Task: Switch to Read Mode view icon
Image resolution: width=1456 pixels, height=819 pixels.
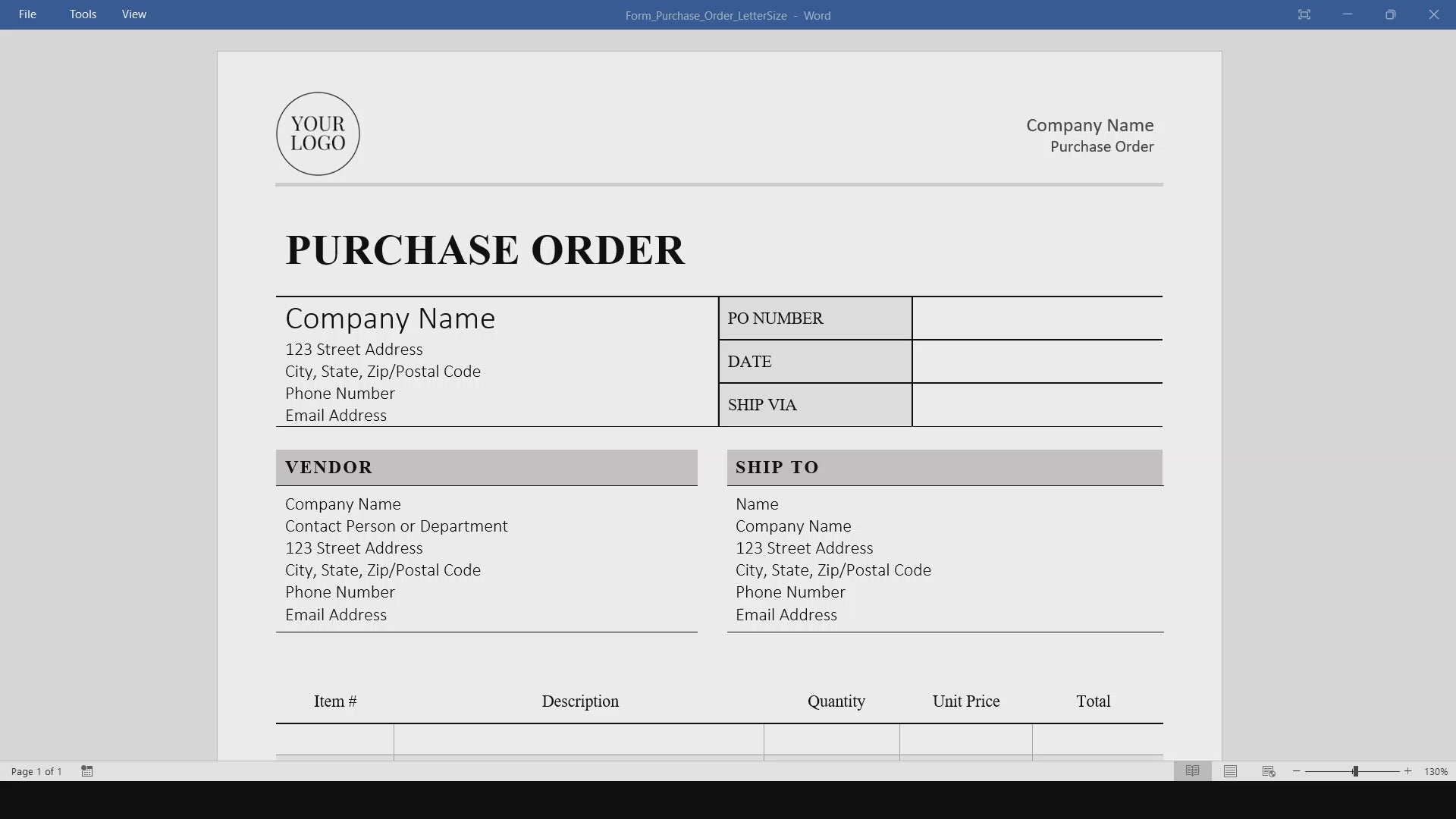Action: [x=1192, y=771]
